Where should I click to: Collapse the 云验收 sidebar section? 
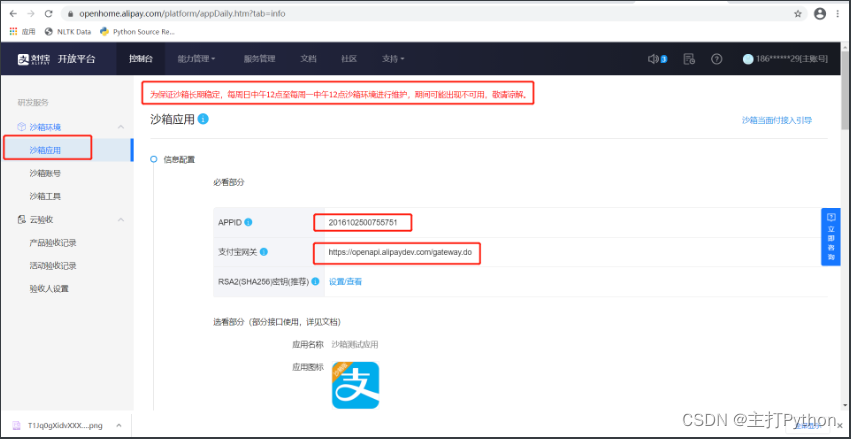(x=121, y=220)
